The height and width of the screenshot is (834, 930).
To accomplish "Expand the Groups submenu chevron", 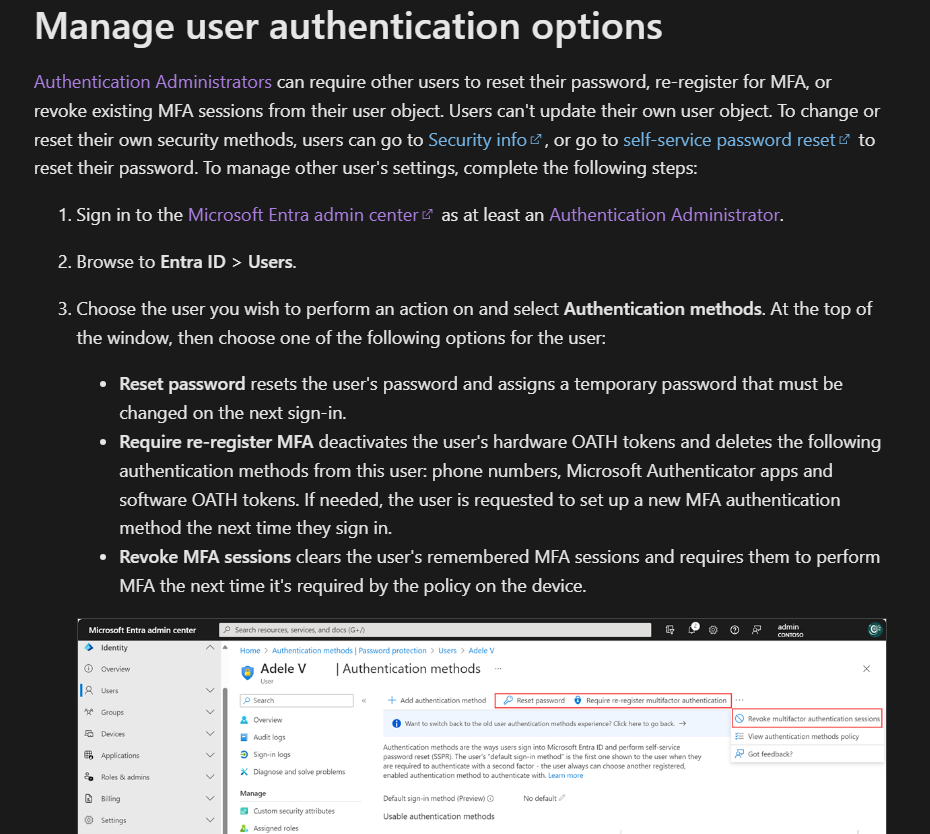I will (x=209, y=712).
